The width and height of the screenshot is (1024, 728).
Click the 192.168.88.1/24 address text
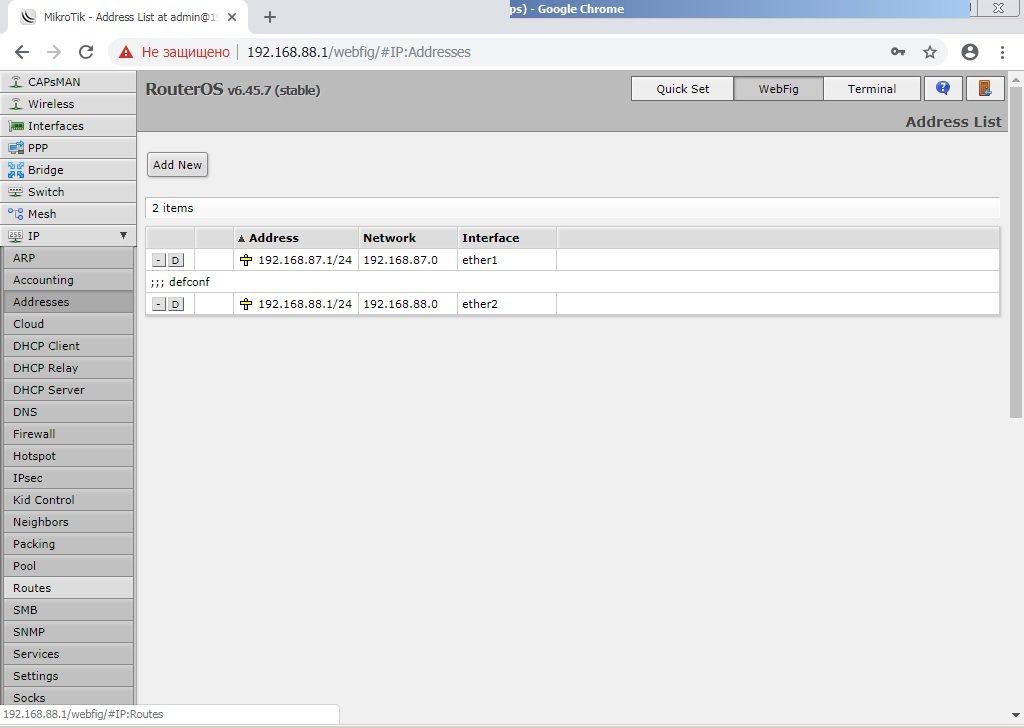[305, 304]
